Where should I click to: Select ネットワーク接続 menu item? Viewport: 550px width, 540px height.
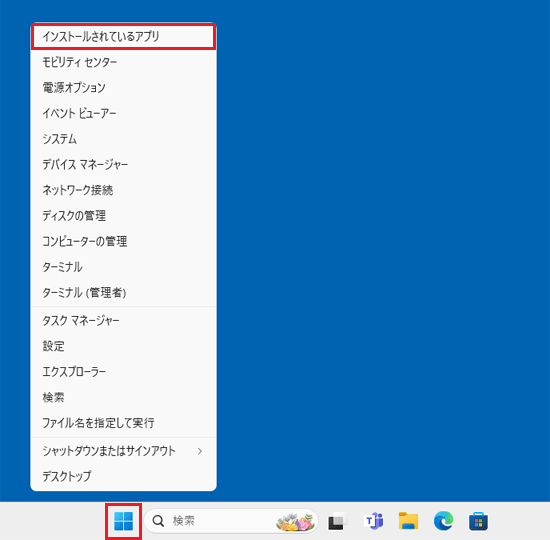tap(123, 190)
